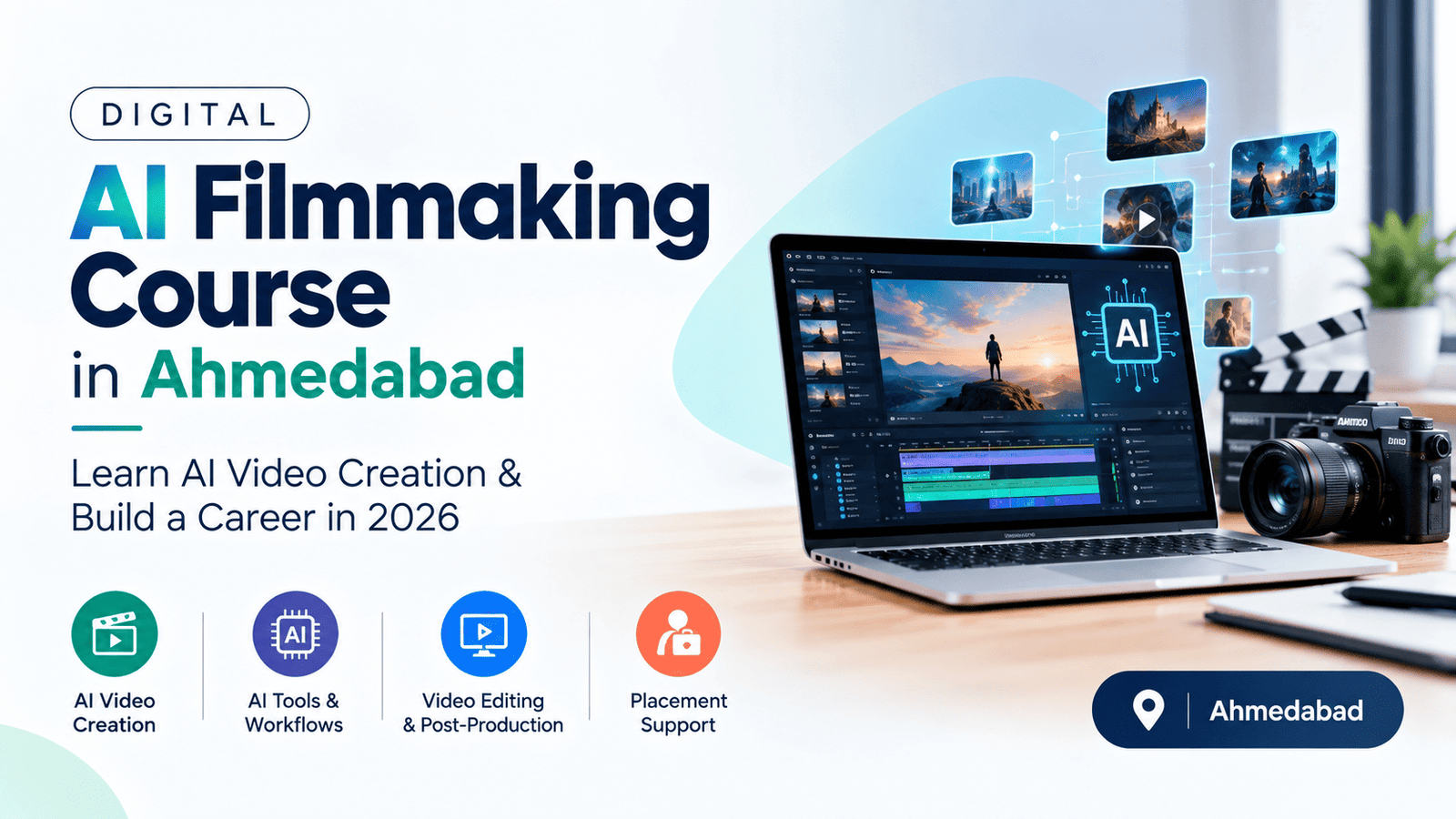Click the green AI Video Creation clapper icon

115,634
